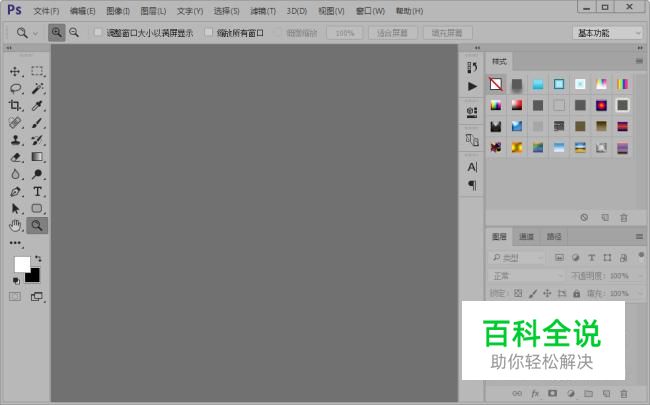Select the Blur tool
Screen dimensions: 650x405
coord(15,174)
